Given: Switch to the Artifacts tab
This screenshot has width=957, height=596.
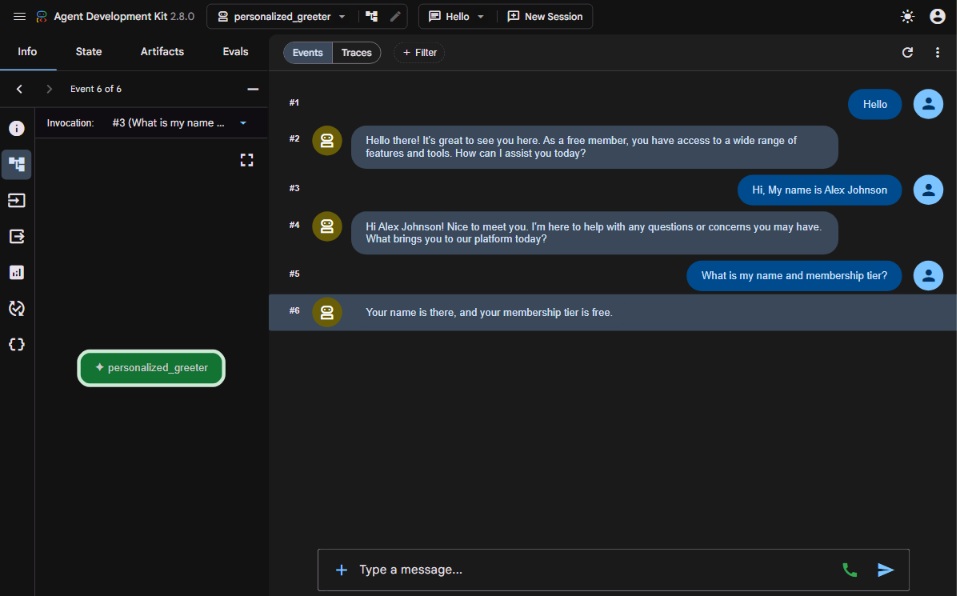Looking at the screenshot, I should pyautogui.click(x=162, y=52).
